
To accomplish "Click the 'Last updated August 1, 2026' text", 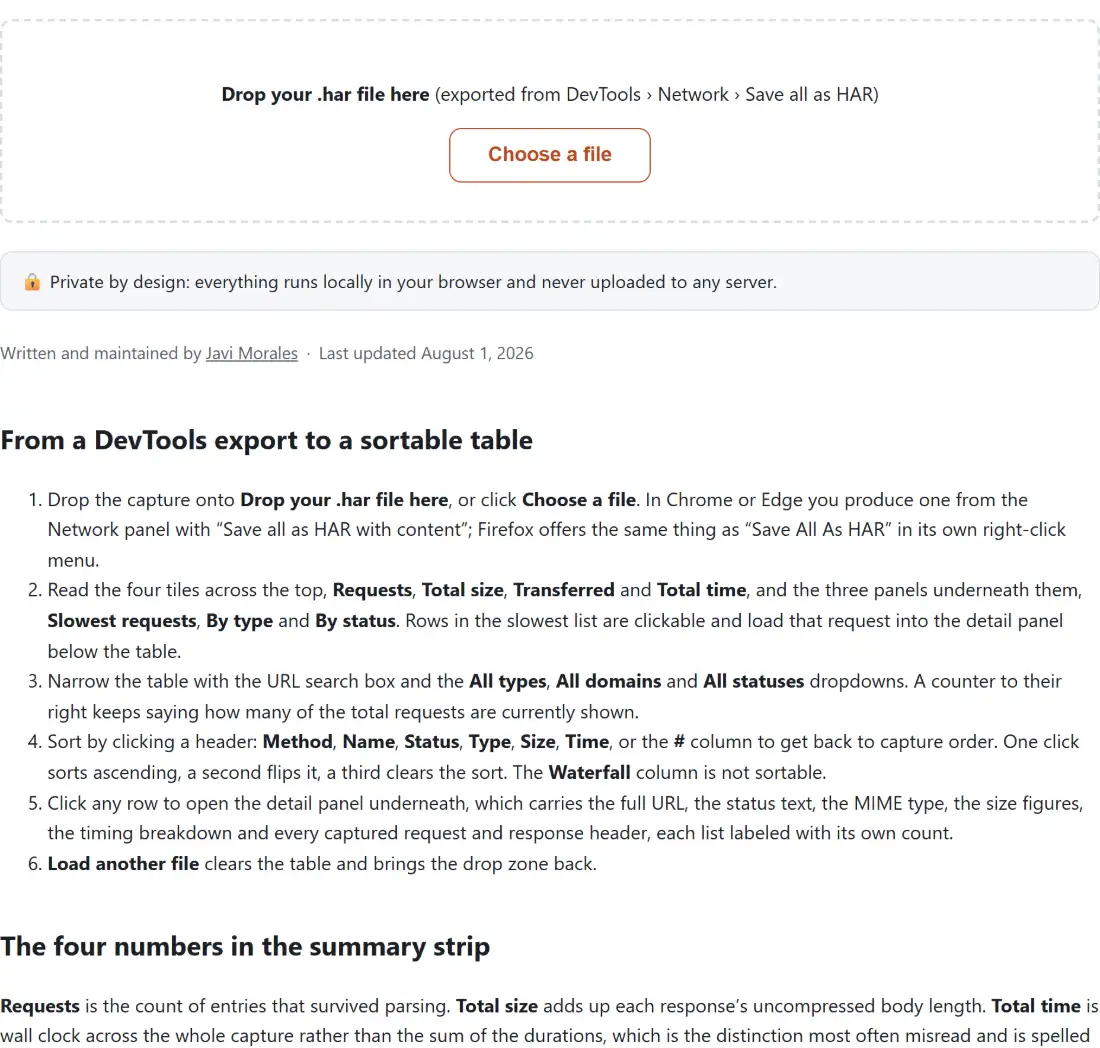I will tap(426, 354).
